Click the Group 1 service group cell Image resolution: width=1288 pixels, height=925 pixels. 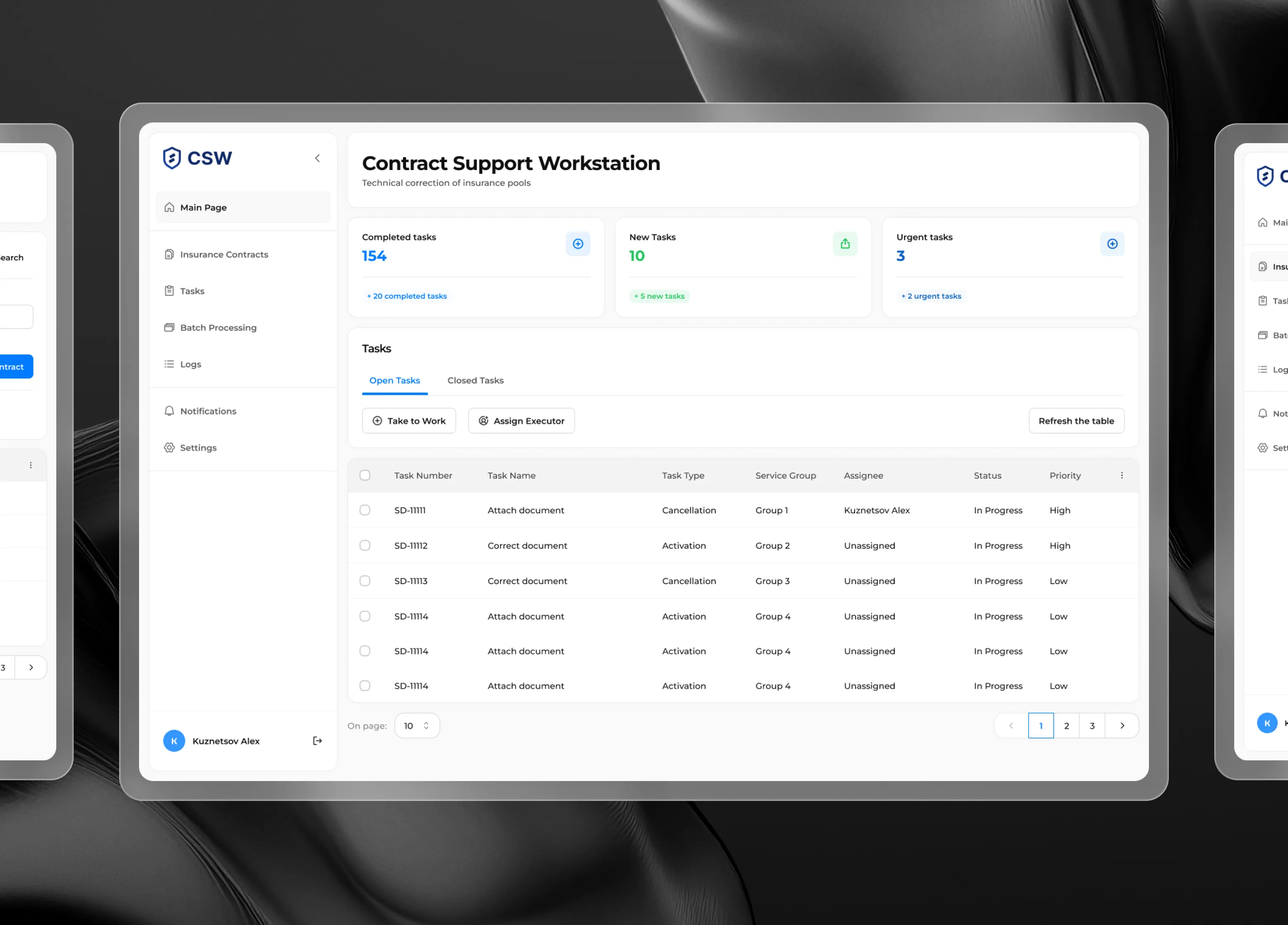(x=771, y=510)
